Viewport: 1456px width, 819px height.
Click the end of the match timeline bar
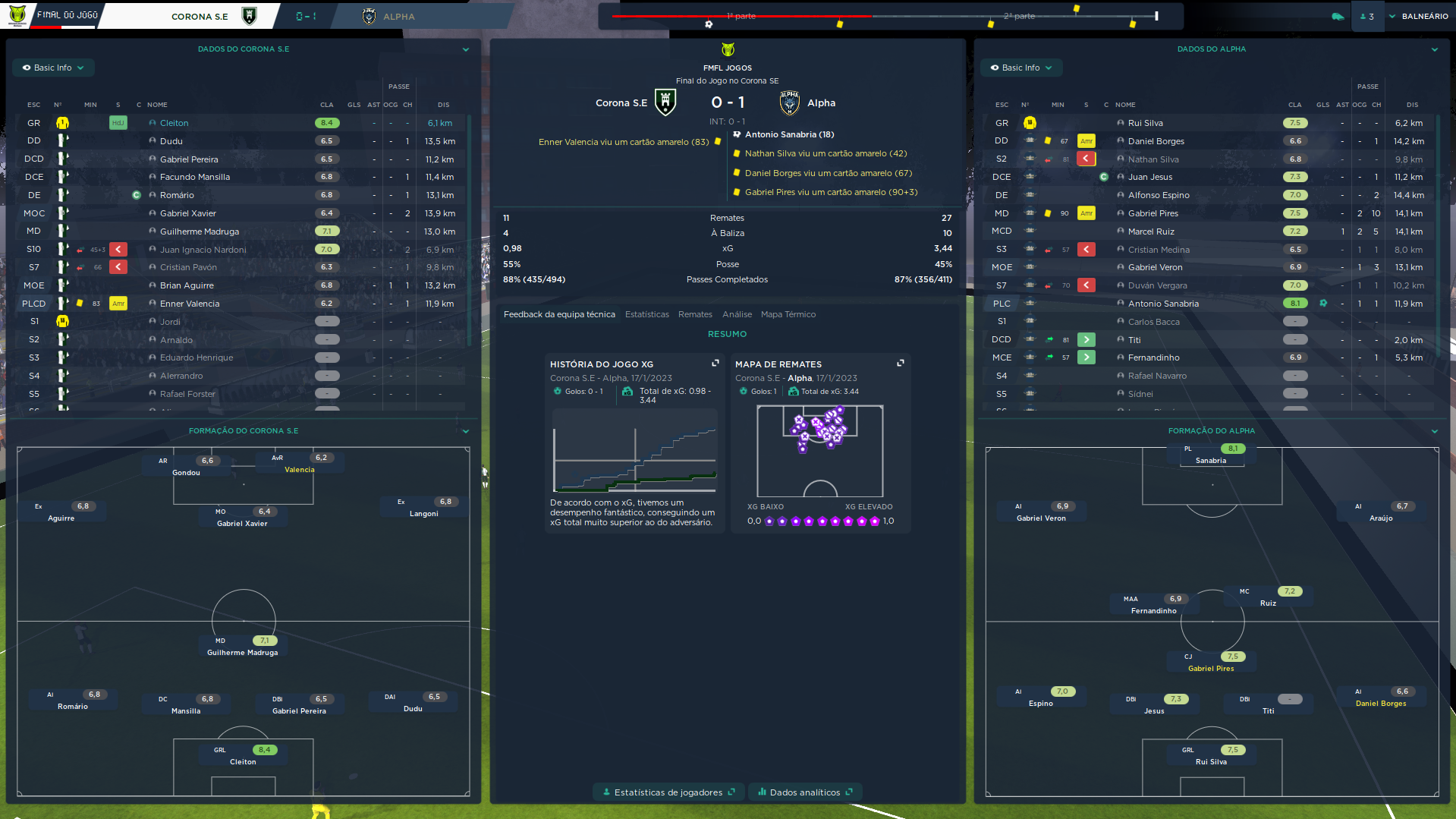1156,16
